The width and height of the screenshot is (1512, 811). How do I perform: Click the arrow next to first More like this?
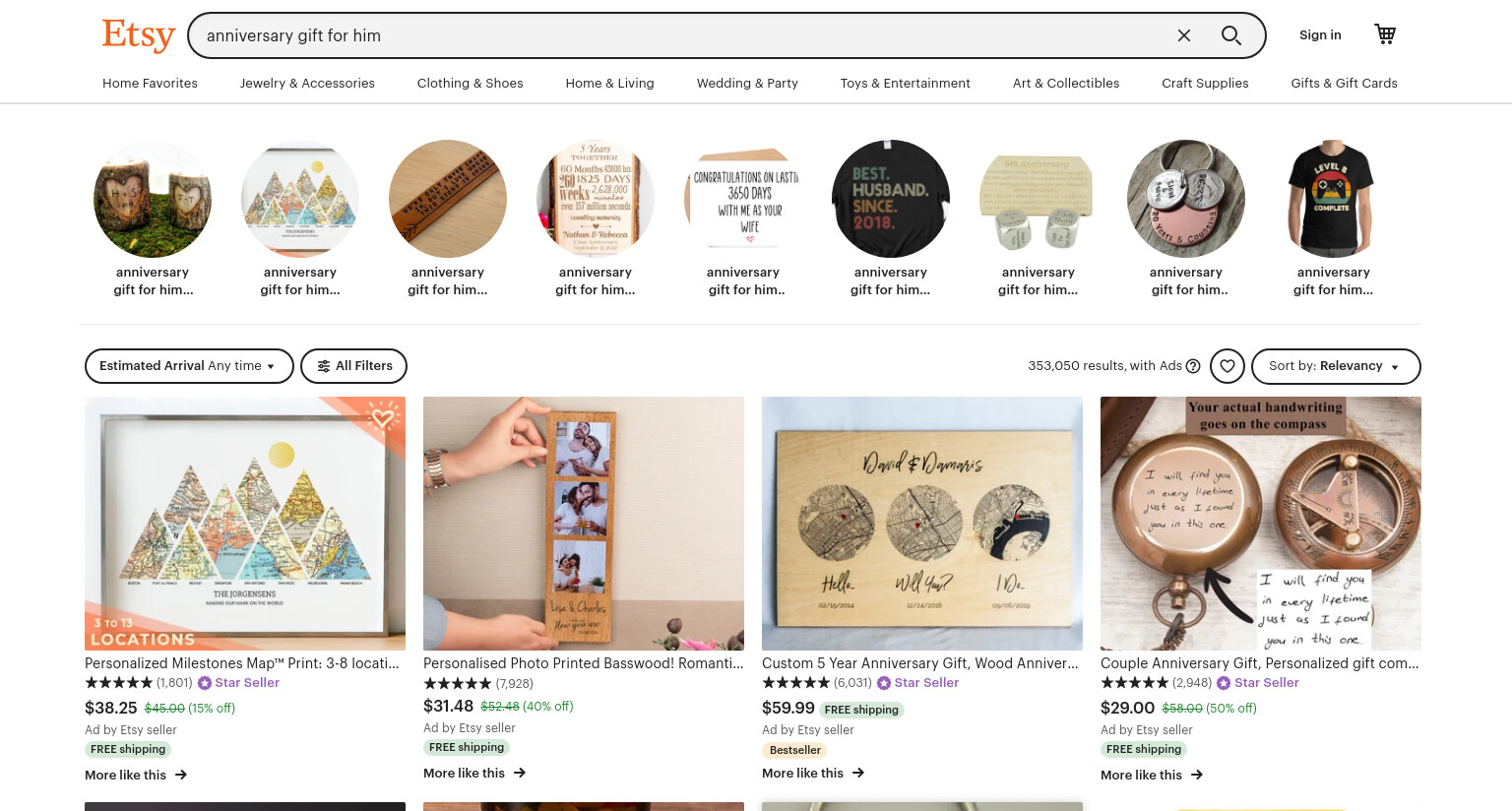tap(181, 775)
